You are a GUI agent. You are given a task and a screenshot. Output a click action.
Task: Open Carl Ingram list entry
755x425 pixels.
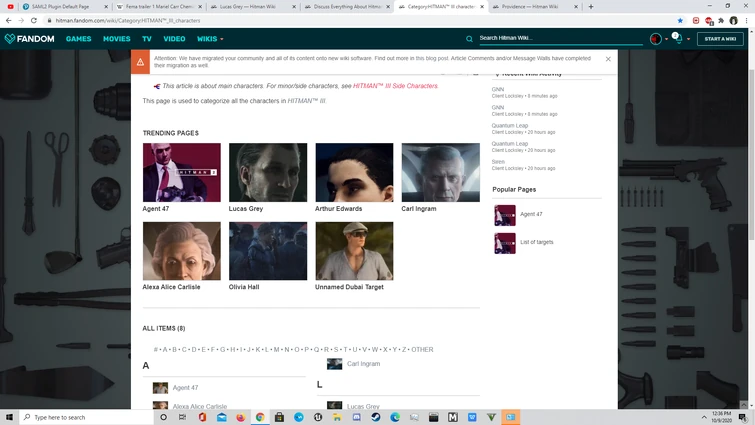[363, 364]
